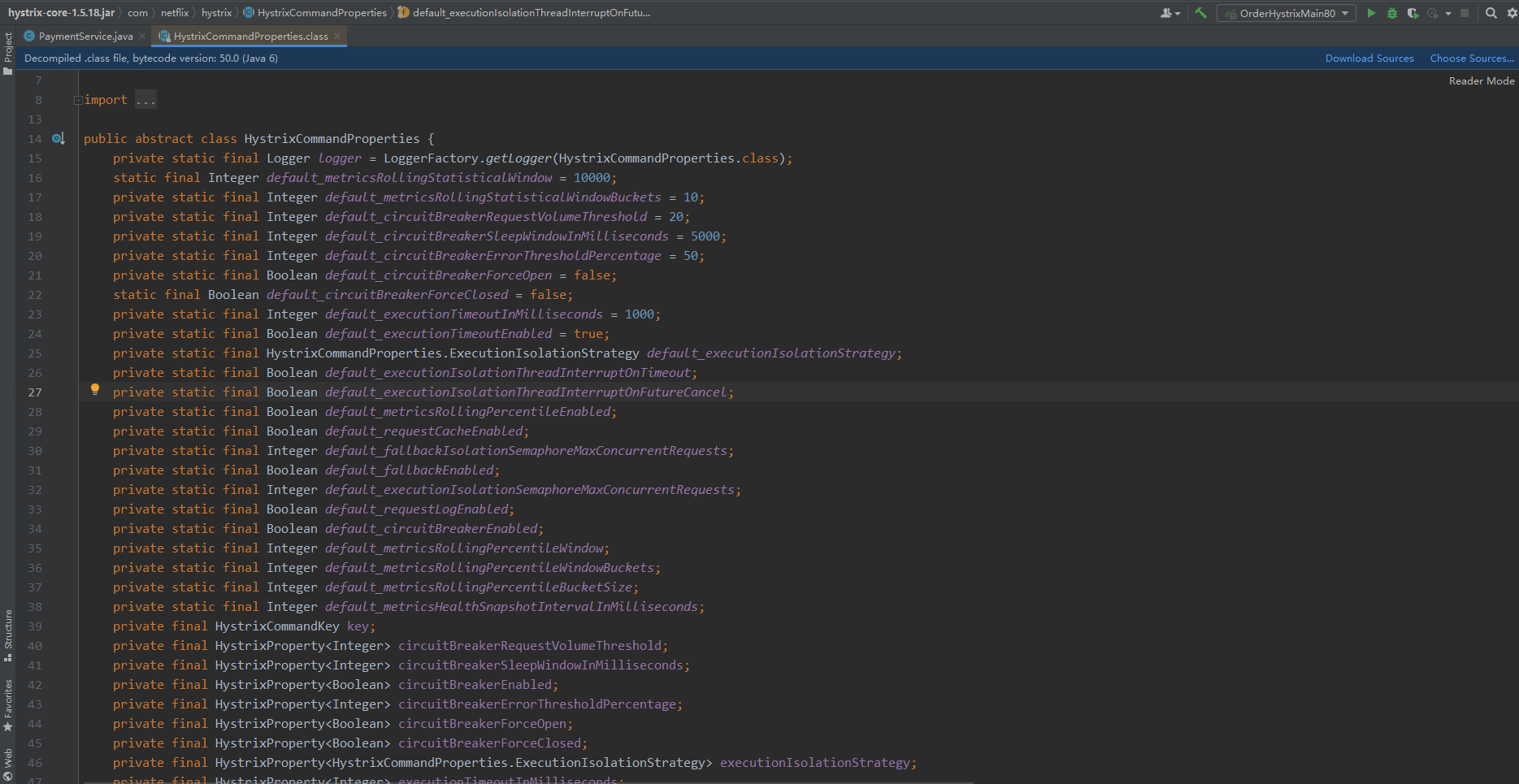1519x784 pixels.
Task: Click default_executionTimeoutEnabled on line 24
Action: point(439,334)
